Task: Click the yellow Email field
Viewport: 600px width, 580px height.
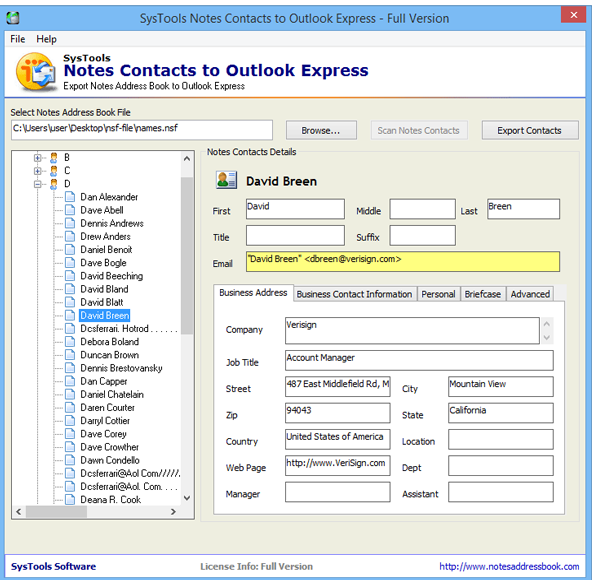Action: 403,262
